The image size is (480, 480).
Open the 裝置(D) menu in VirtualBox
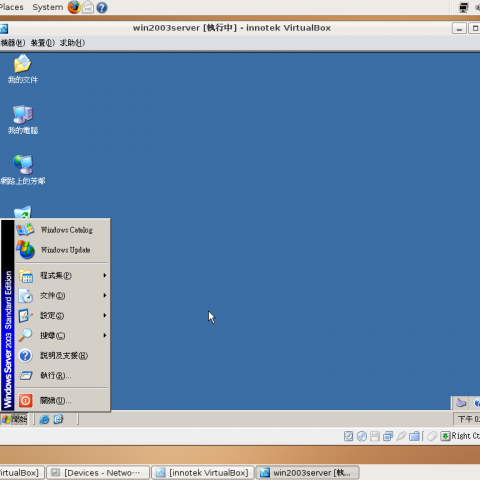(42, 43)
